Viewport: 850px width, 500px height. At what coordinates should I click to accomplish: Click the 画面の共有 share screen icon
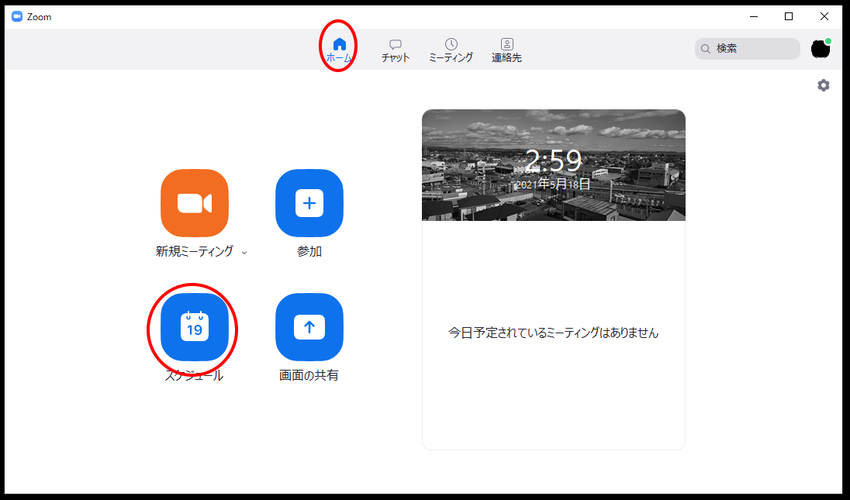click(309, 327)
